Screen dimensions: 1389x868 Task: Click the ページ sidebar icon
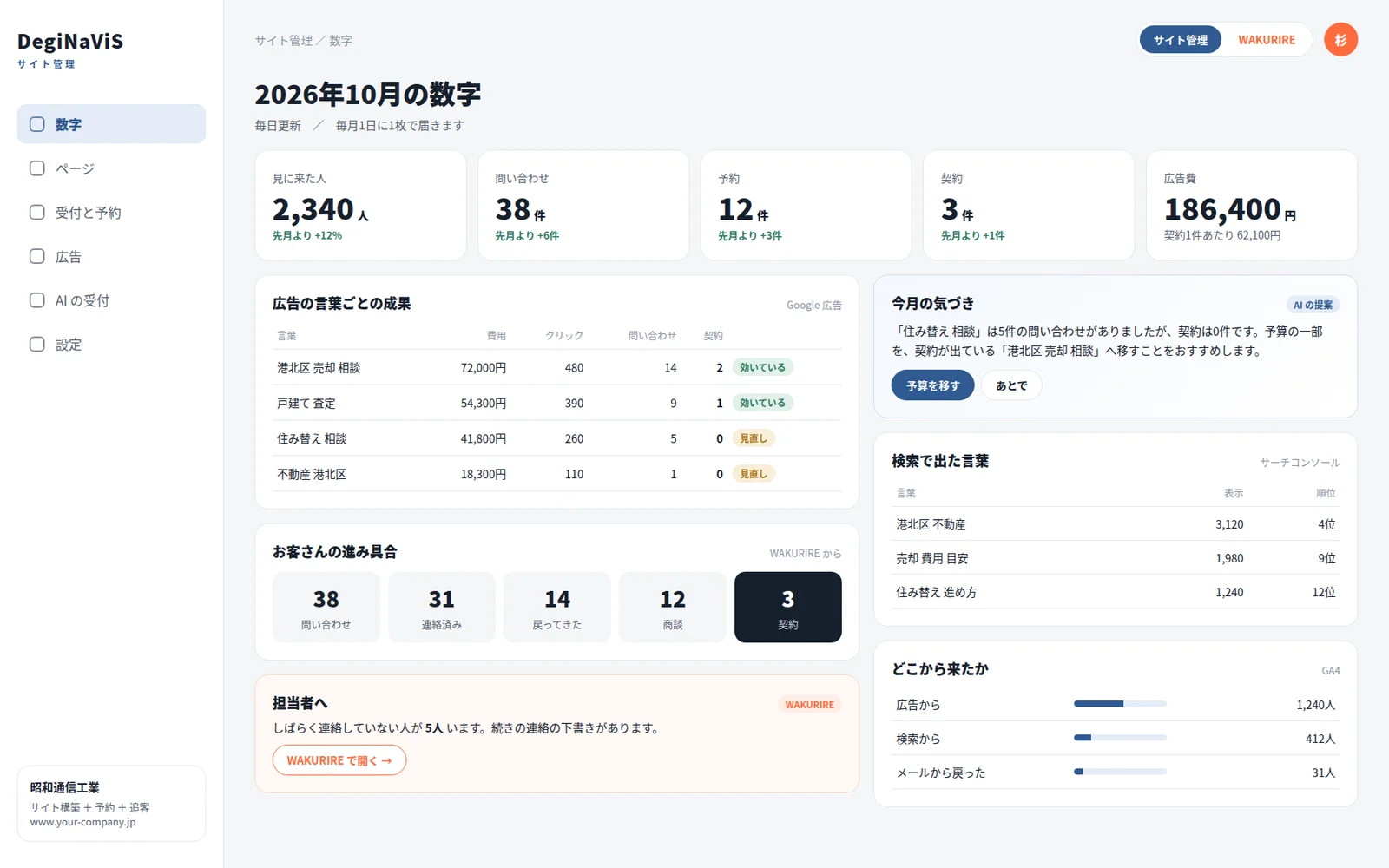pos(37,168)
